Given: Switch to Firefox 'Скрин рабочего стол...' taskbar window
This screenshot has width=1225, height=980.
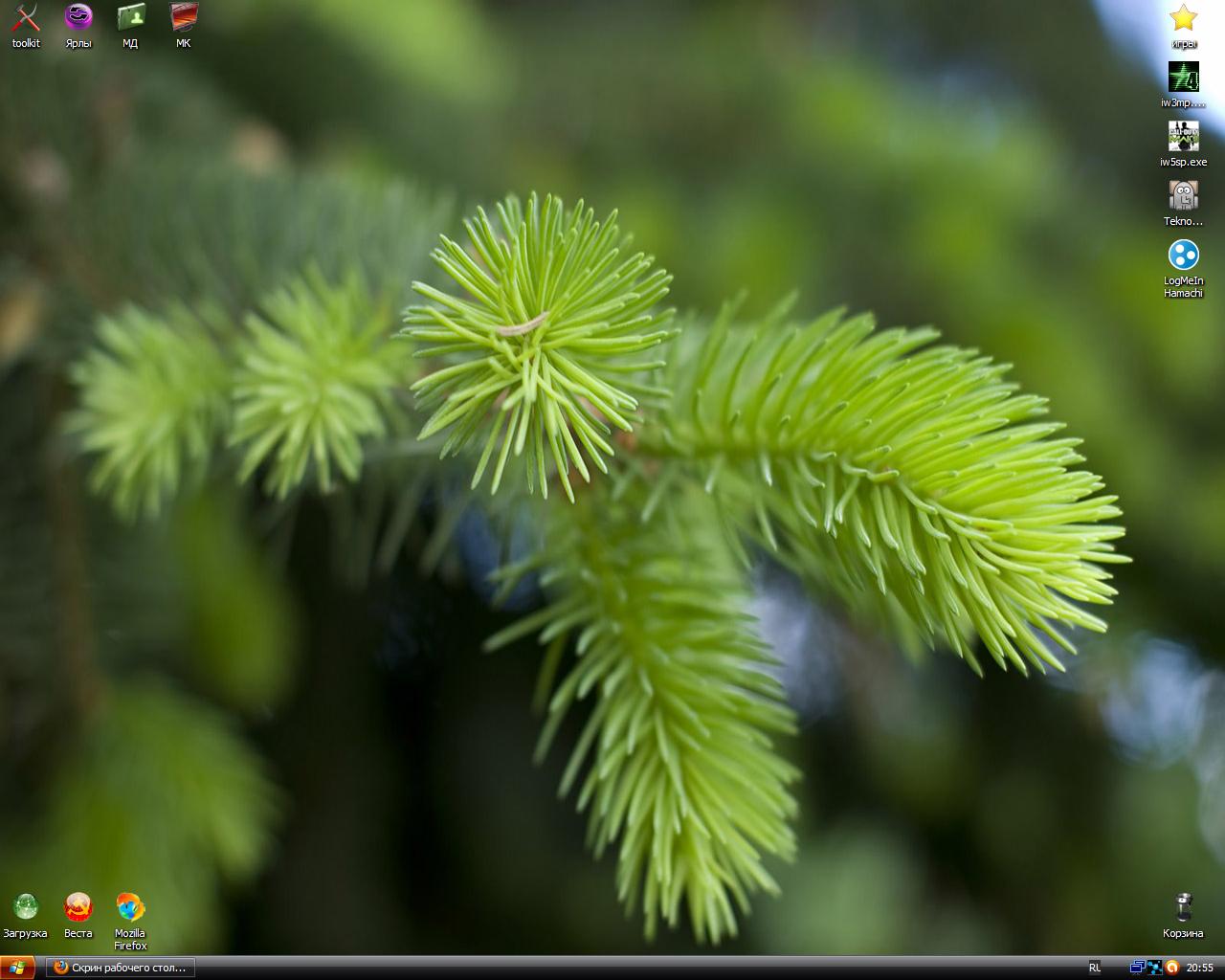Looking at the screenshot, I should point(121,968).
